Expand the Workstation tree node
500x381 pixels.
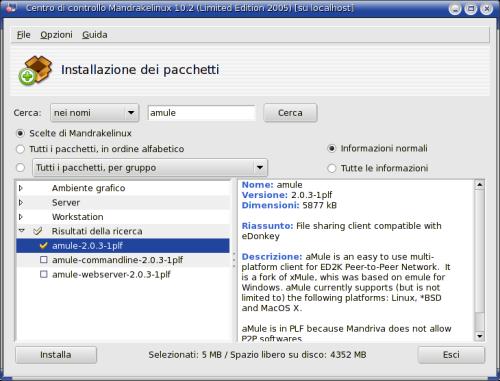click(x=21, y=217)
